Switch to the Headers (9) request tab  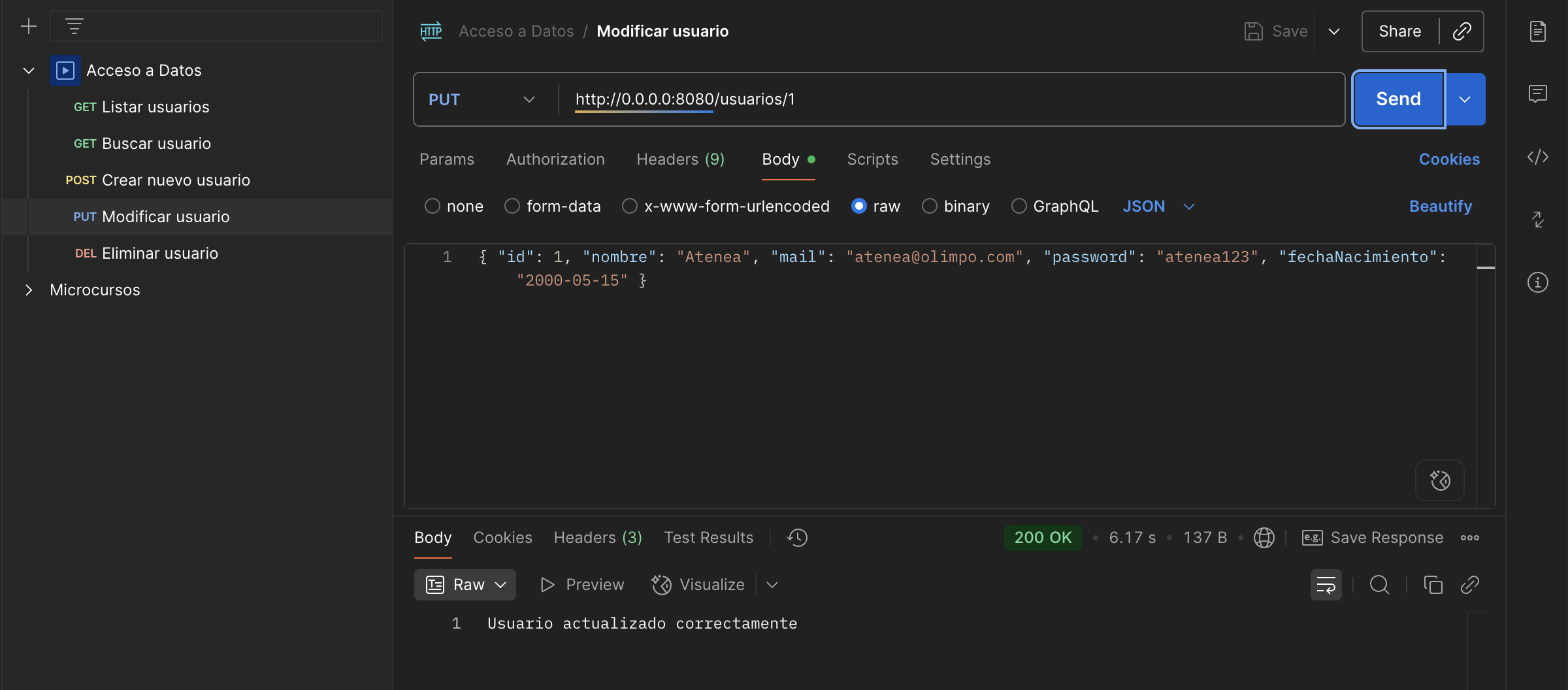680,159
